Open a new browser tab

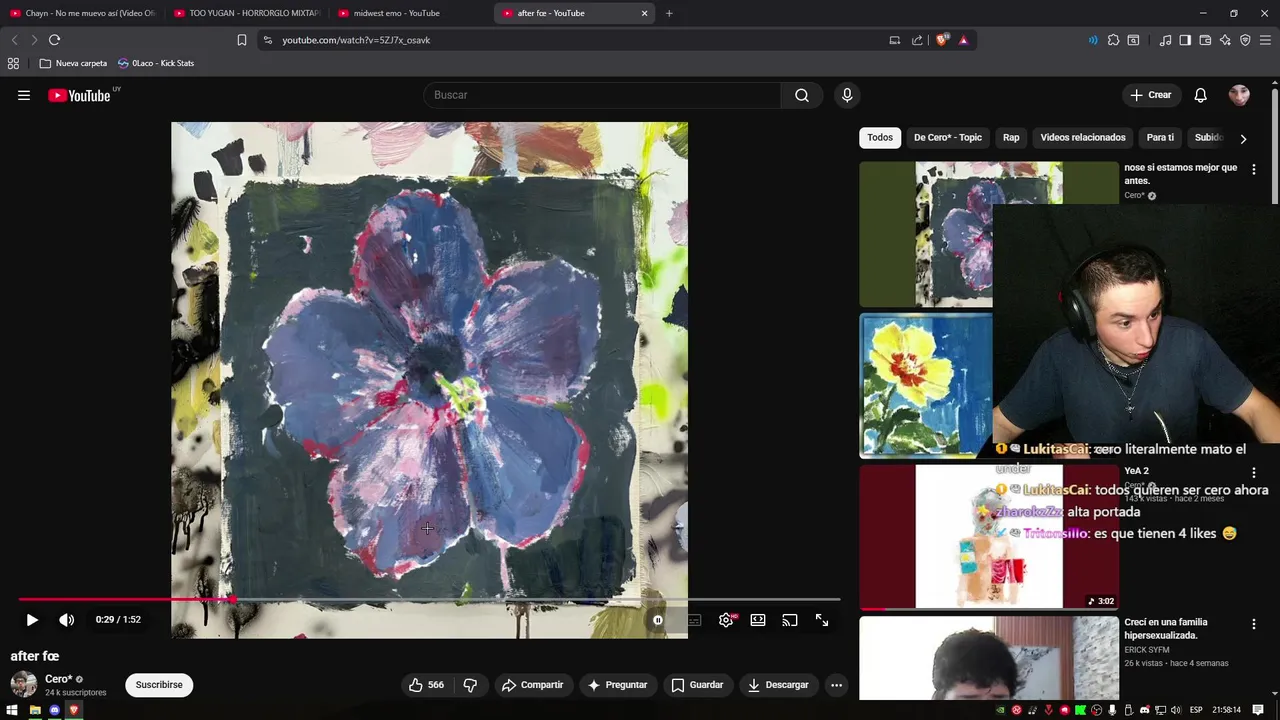[x=669, y=13]
